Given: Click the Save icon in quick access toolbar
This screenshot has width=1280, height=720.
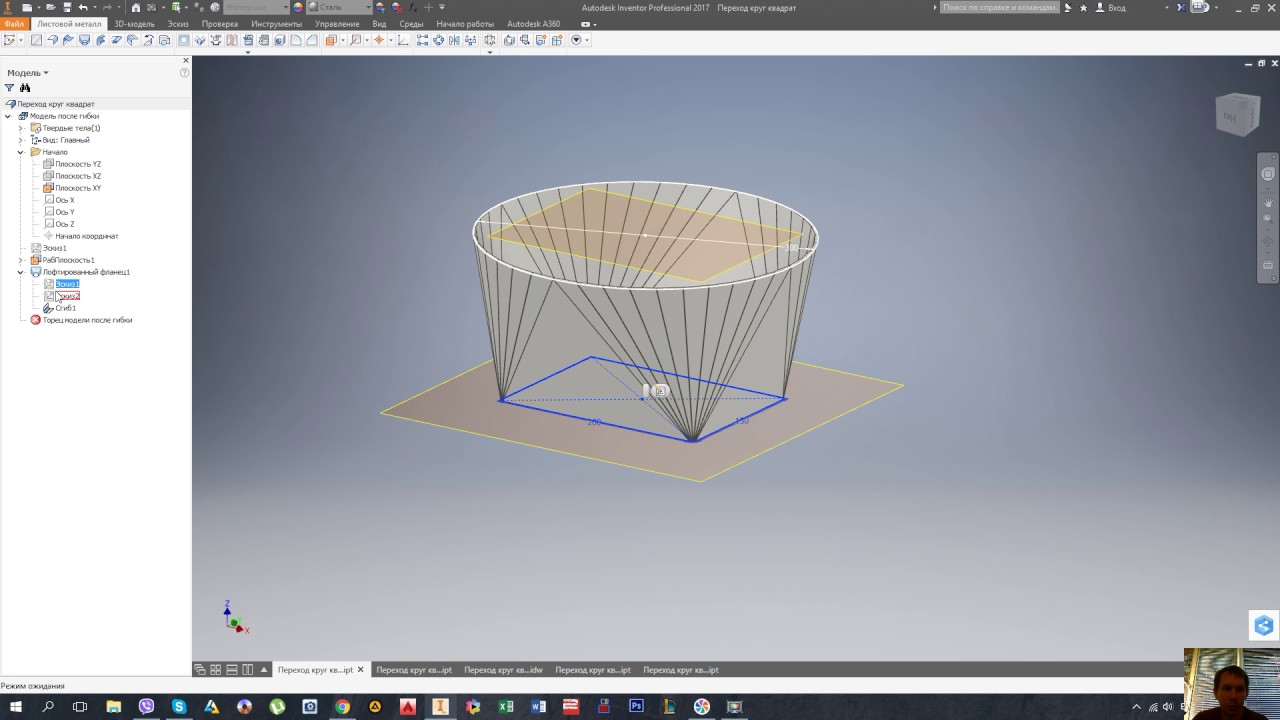Looking at the screenshot, I should (67, 7).
